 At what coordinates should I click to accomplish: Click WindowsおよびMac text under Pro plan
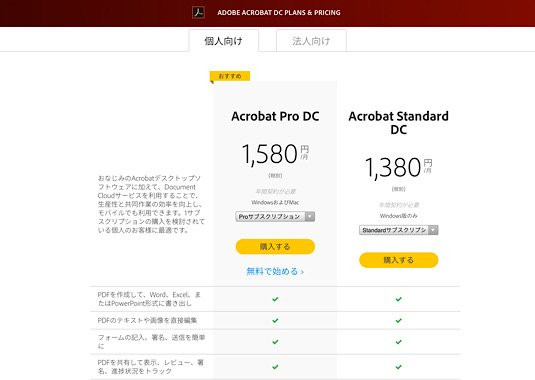click(x=275, y=202)
